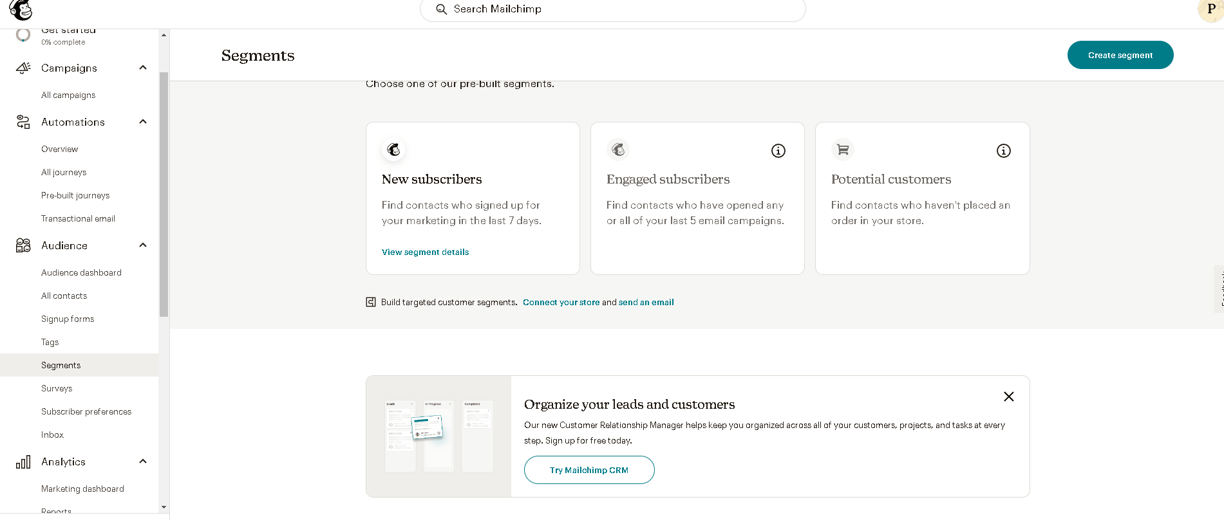Screen dimensions: 1224x520
Task: Show info for Engaged subscribers
Action: click(778, 151)
